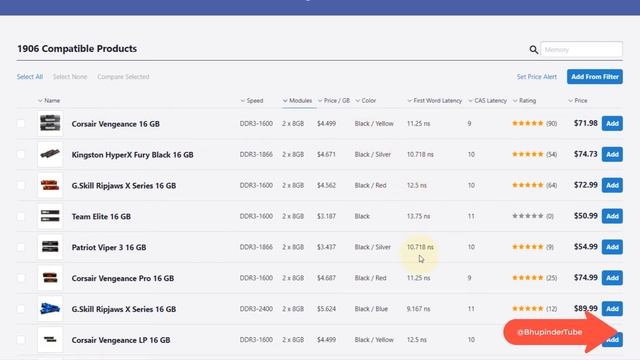Add Patriot Viper 3 at $54.99
The width and height of the screenshot is (640, 360).
click(x=612, y=247)
